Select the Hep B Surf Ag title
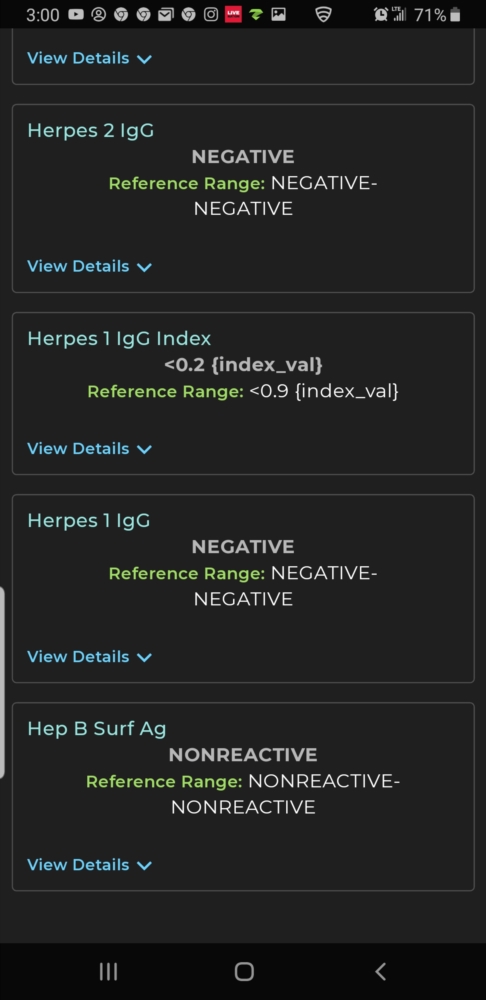 (x=97, y=729)
